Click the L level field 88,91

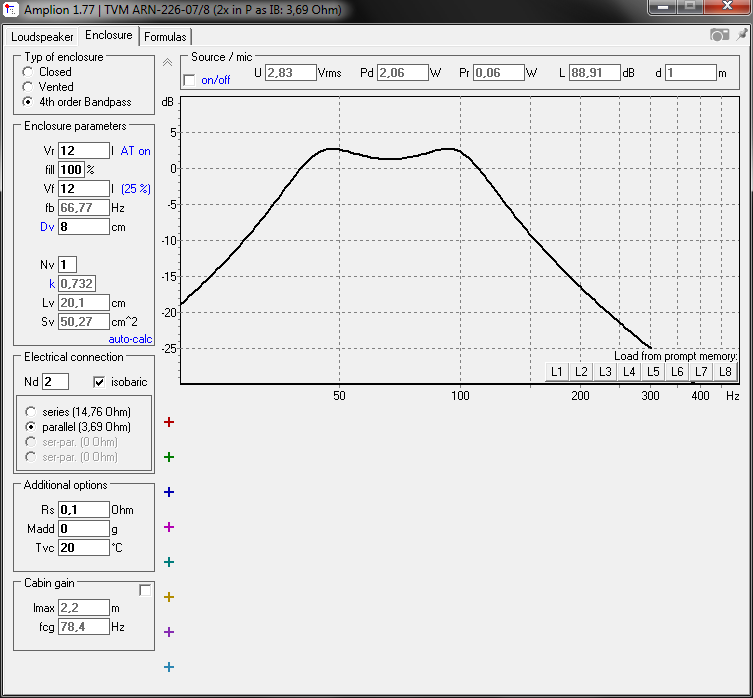click(595, 73)
